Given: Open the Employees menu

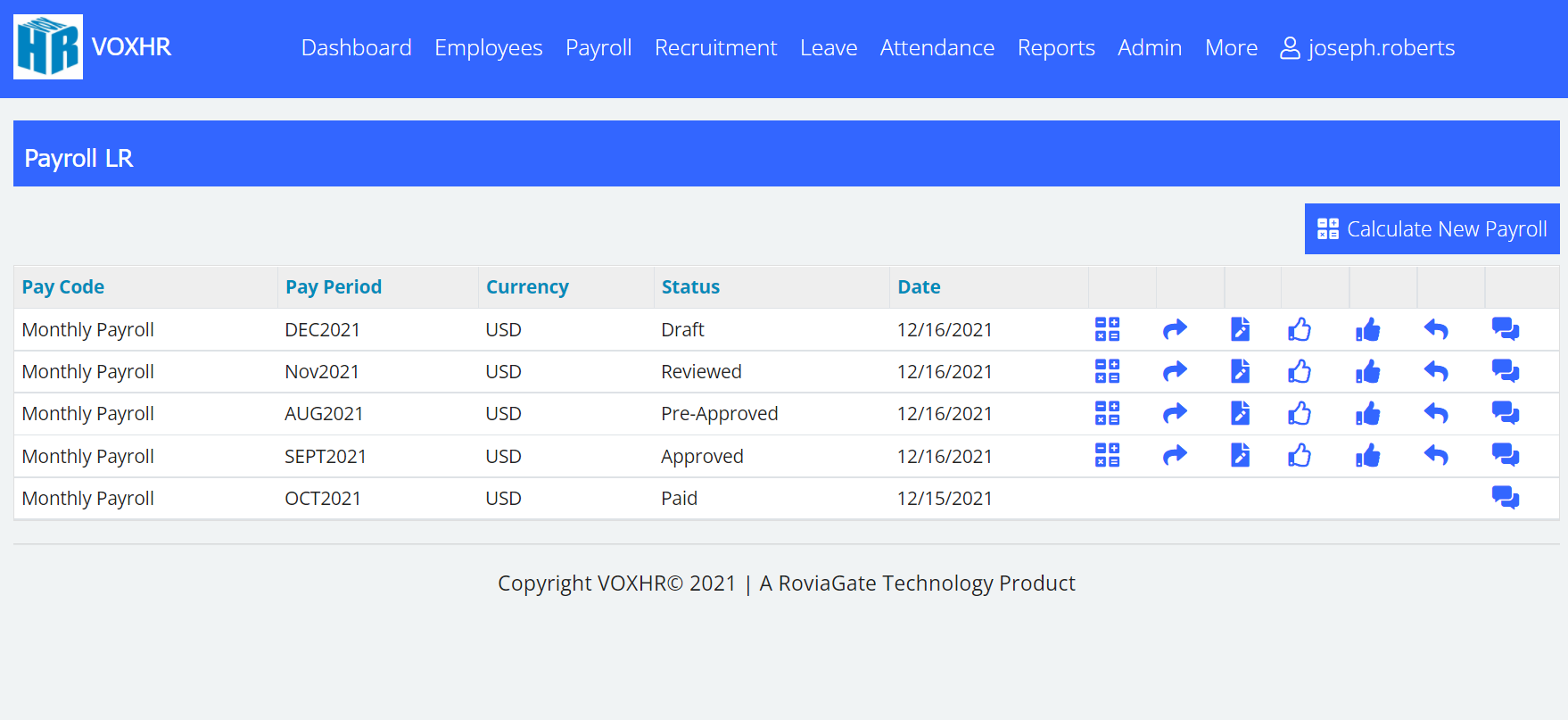Looking at the screenshot, I should (488, 47).
